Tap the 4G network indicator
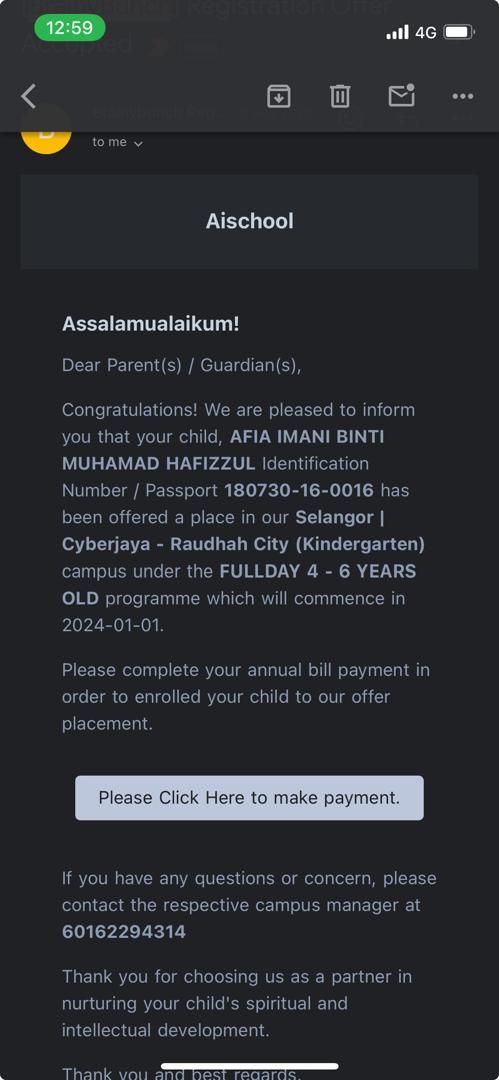This screenshot has height=1080, width=499. [x=425, y=32]
